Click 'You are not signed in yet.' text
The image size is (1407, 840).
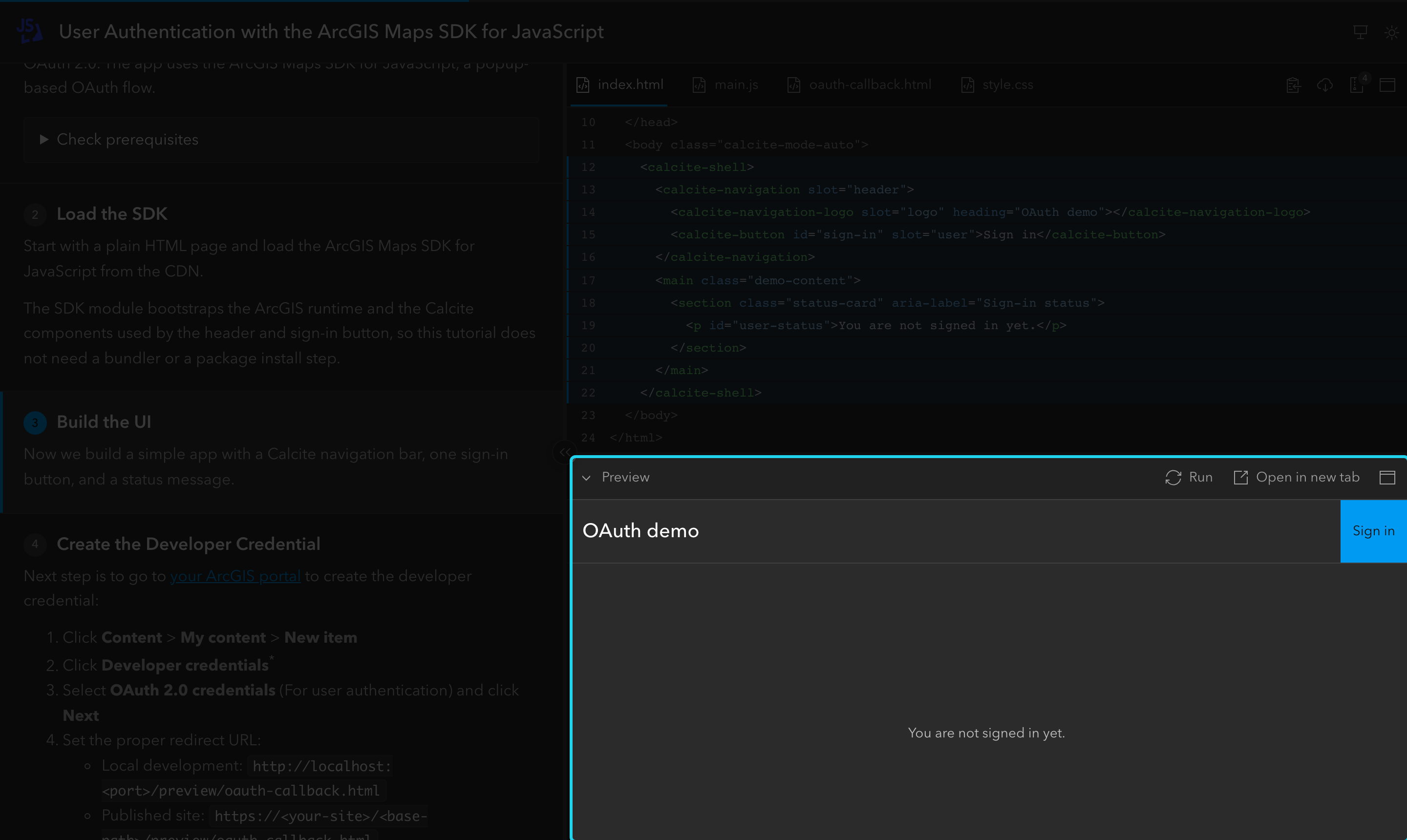tap(986, 733)
